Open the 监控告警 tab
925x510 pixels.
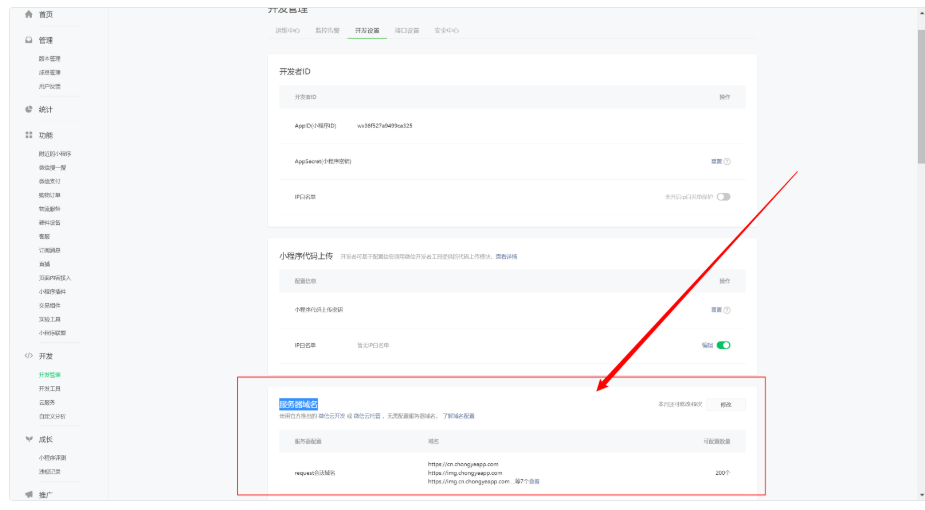click(327, 30)
